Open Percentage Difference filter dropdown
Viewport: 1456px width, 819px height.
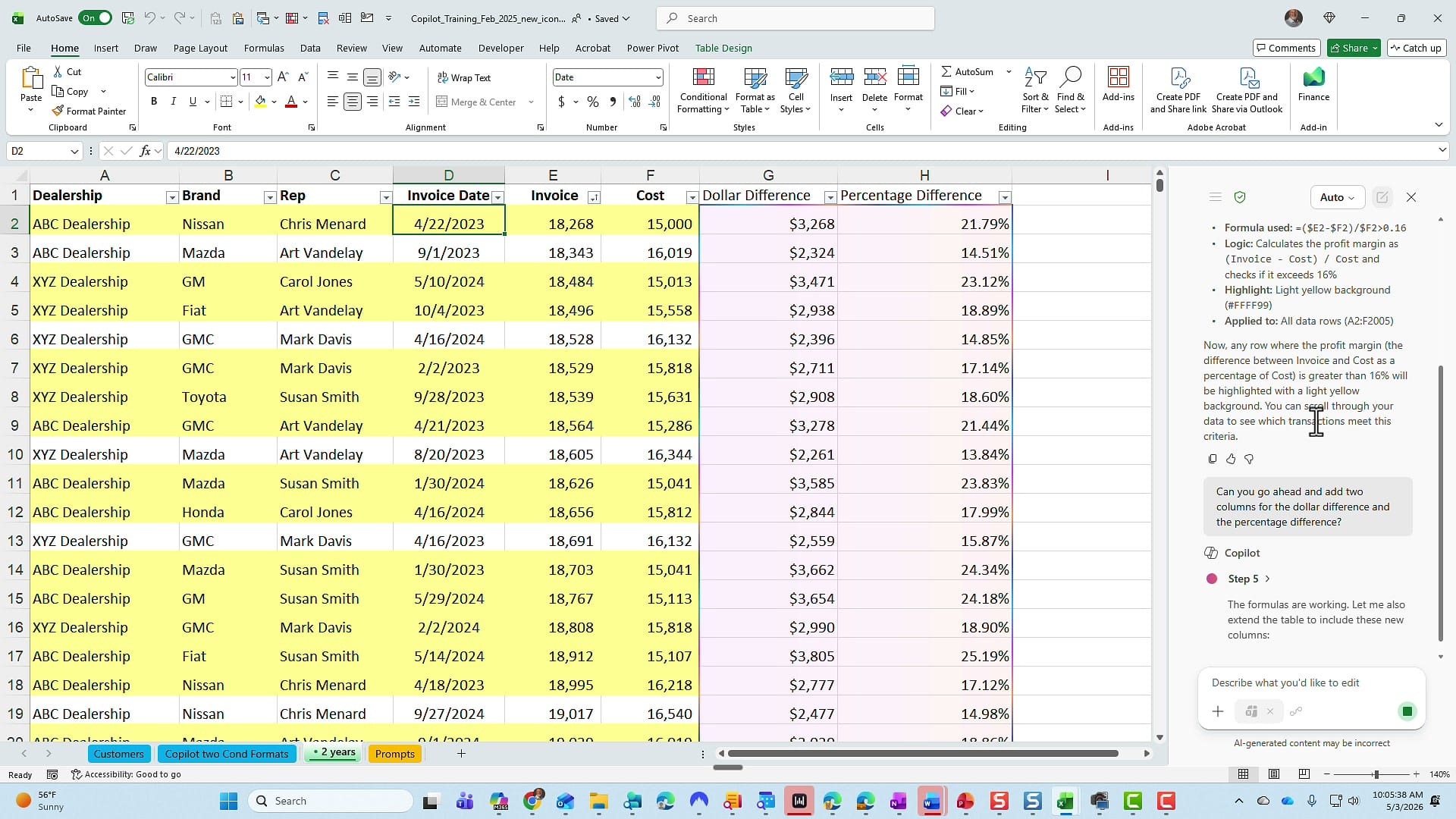[1005, 197]
